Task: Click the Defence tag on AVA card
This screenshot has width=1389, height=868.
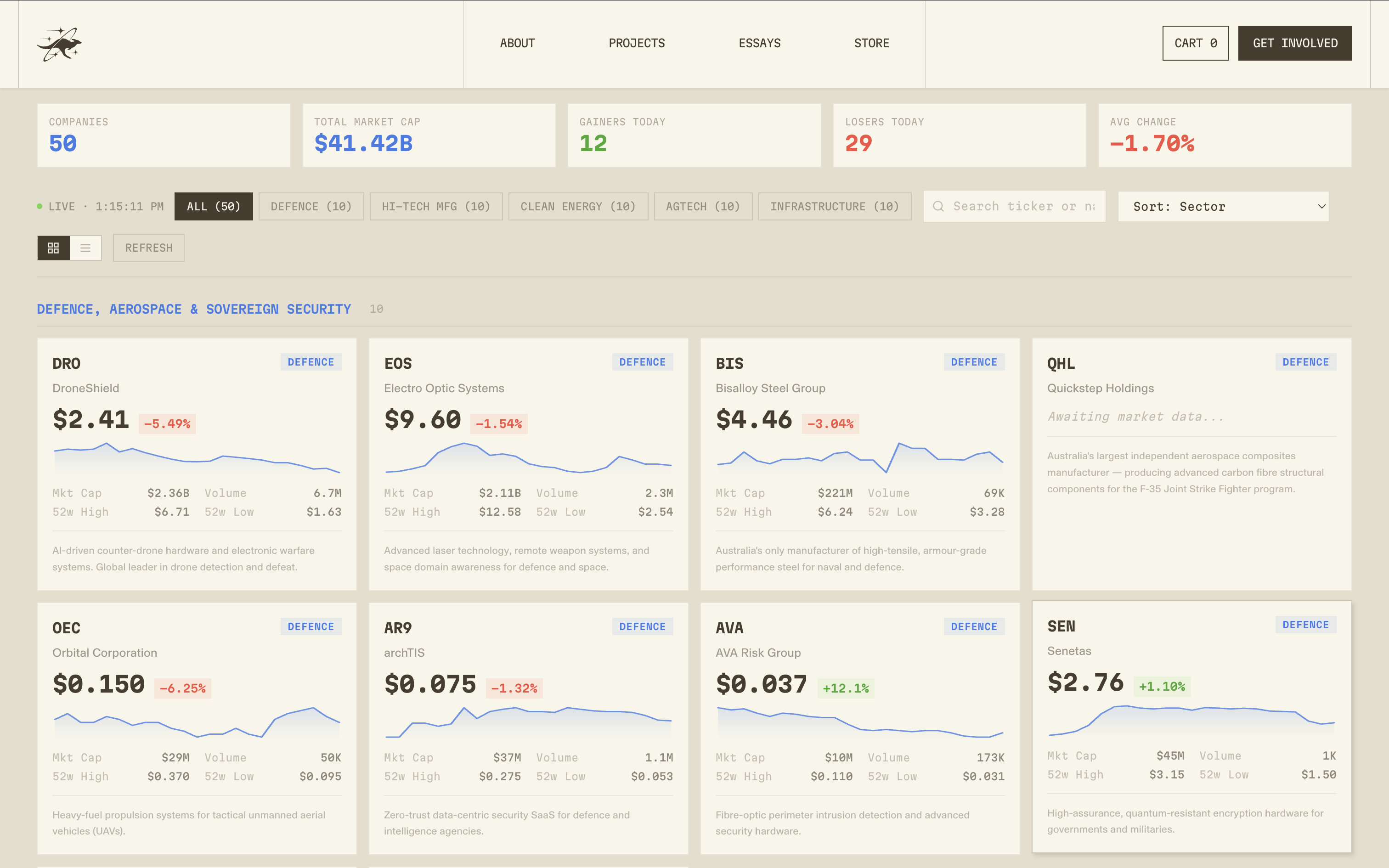Action: [974, 627]
